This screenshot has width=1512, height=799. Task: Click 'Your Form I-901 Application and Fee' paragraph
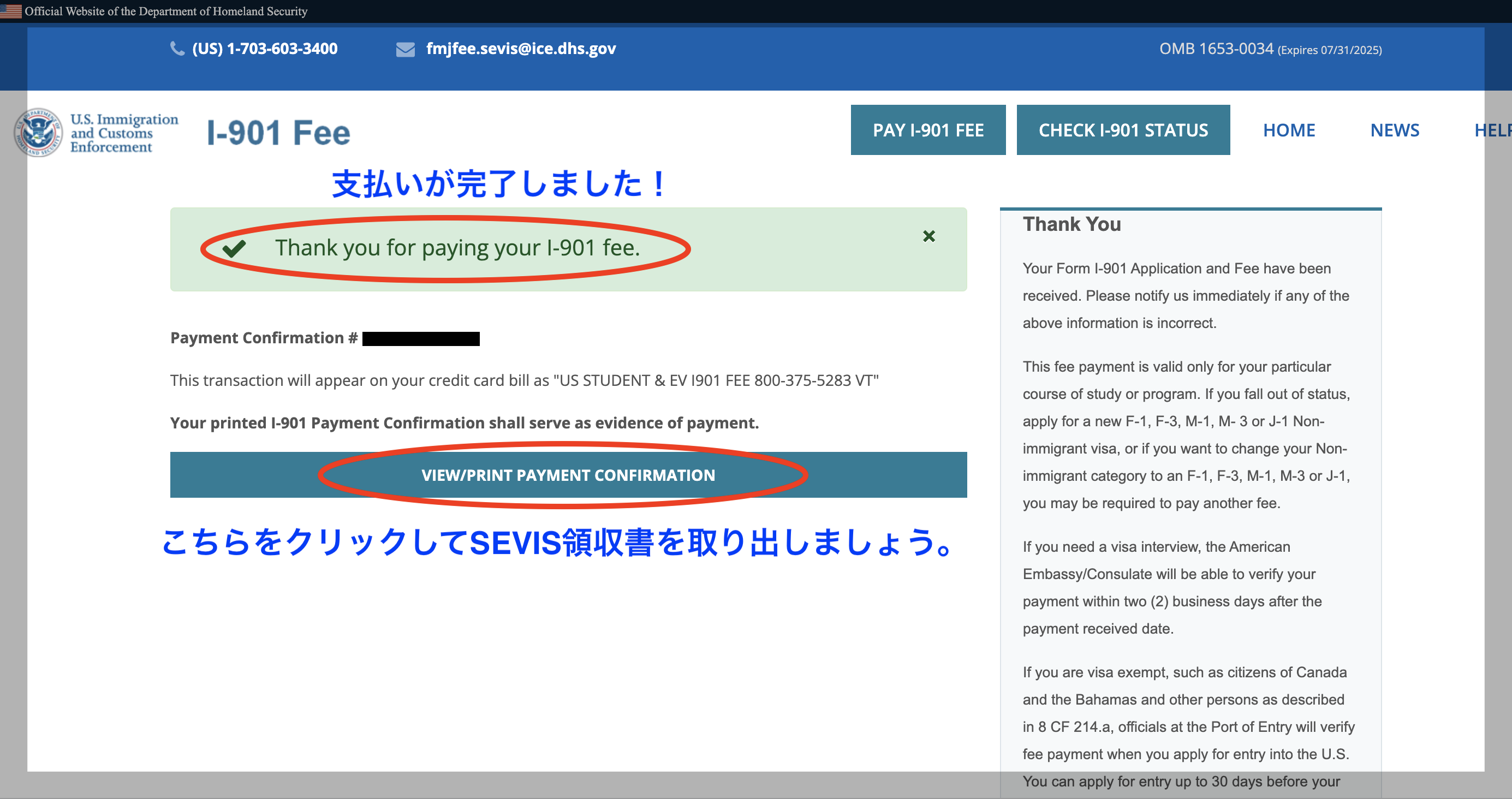[x=1186, y=296]
